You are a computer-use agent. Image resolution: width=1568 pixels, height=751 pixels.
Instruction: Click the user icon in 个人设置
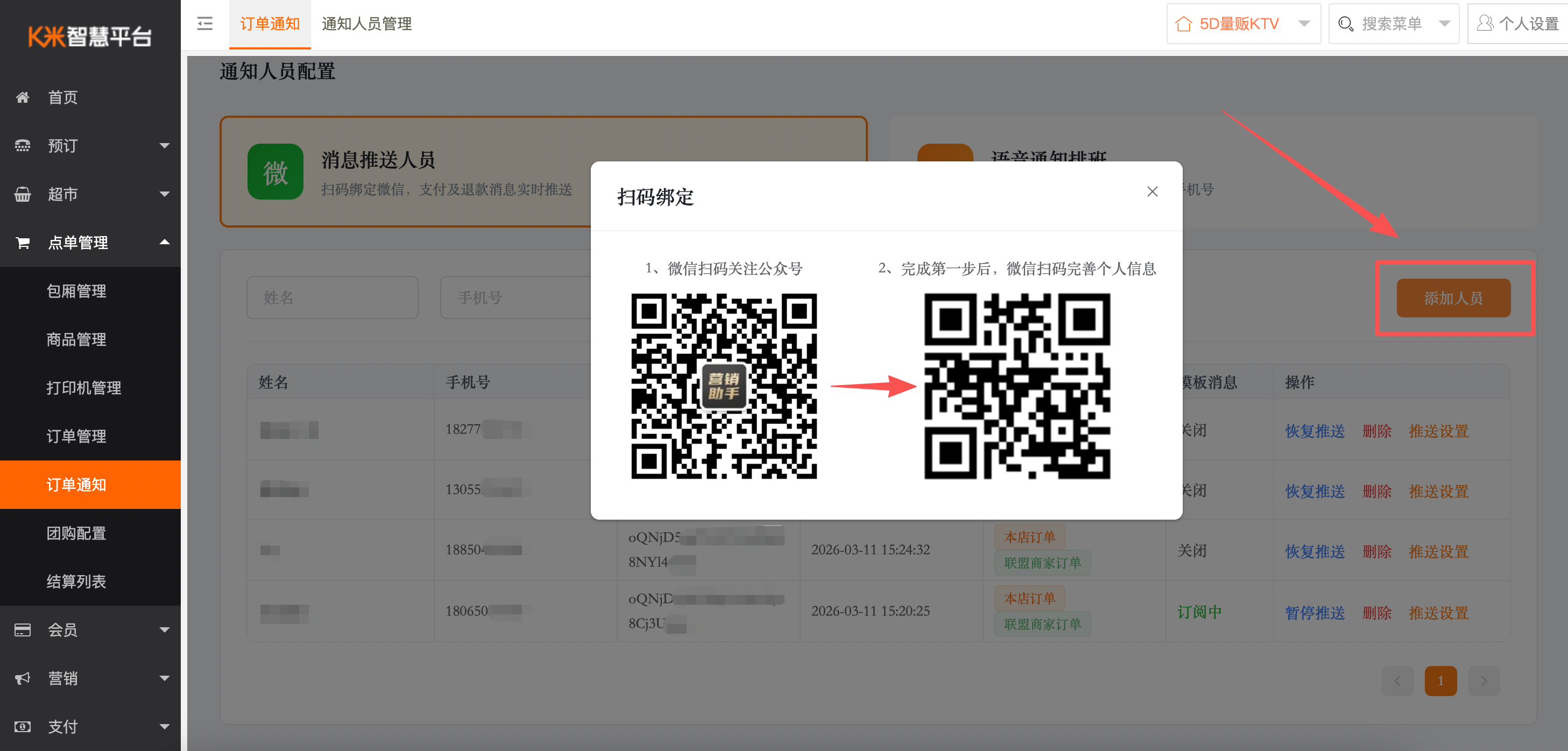point(1485,24)
